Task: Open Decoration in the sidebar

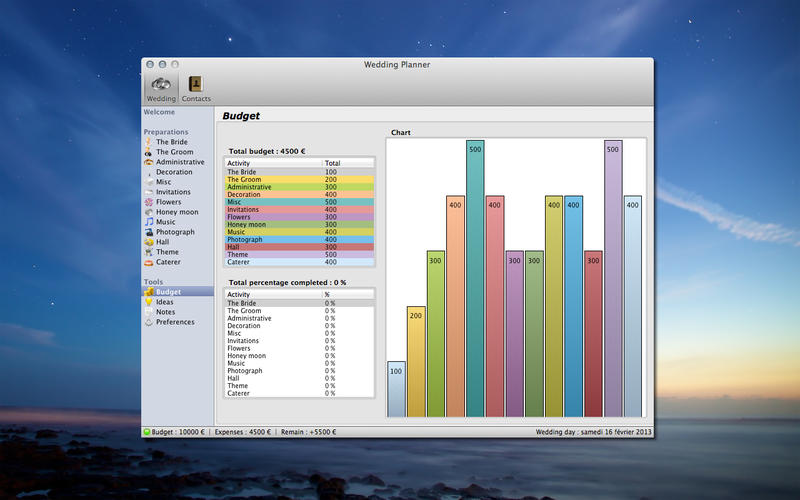Action: click(x=174, y=172)
